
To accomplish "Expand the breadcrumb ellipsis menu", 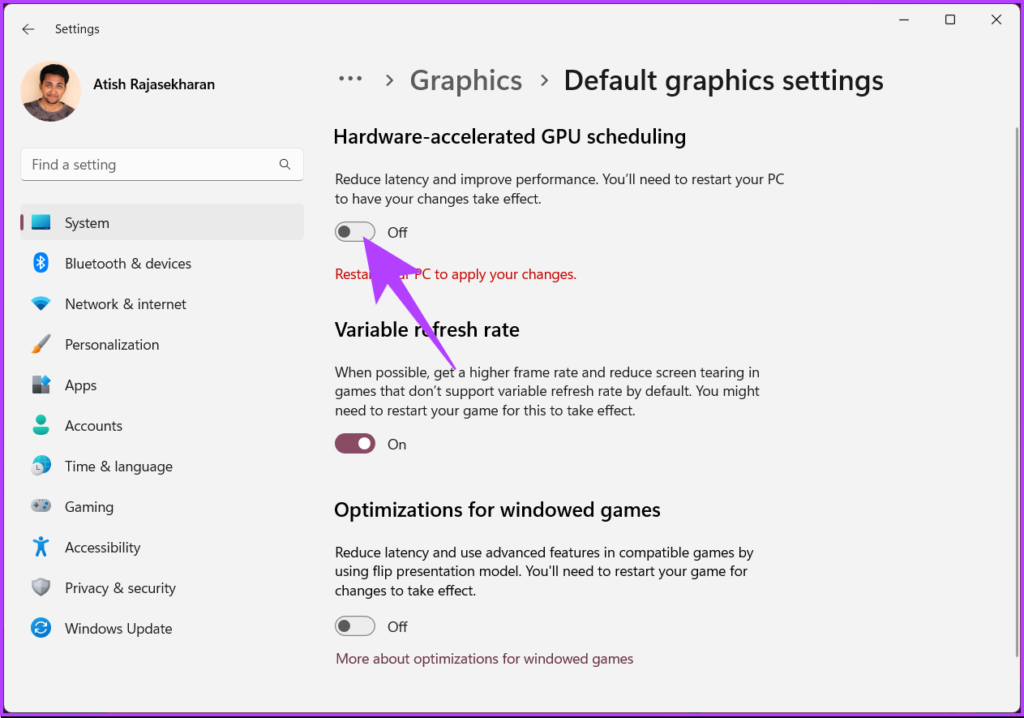I will coord(350,79).
